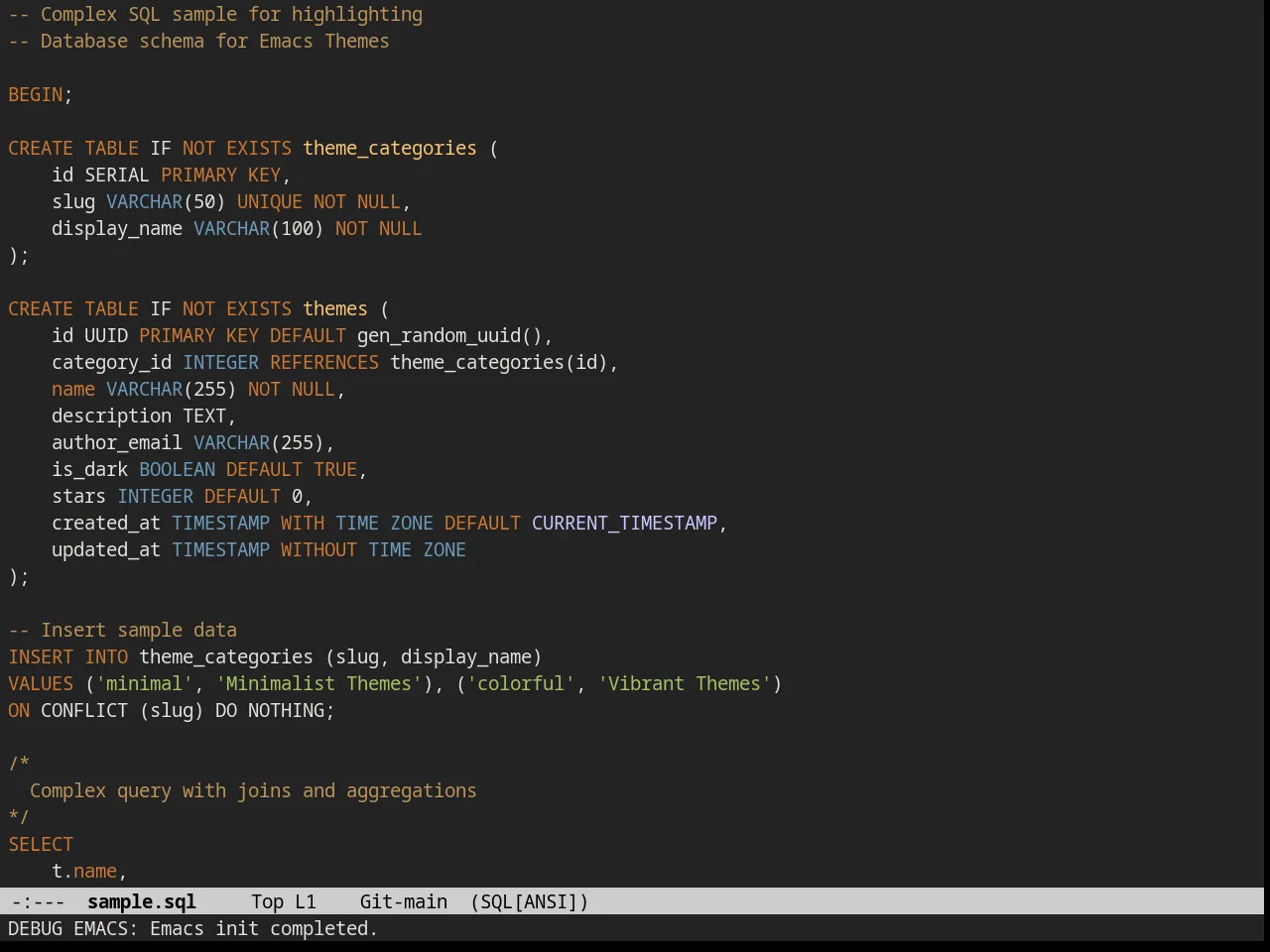Click the comment '-- Insert sample data'

tap(123, 630)
